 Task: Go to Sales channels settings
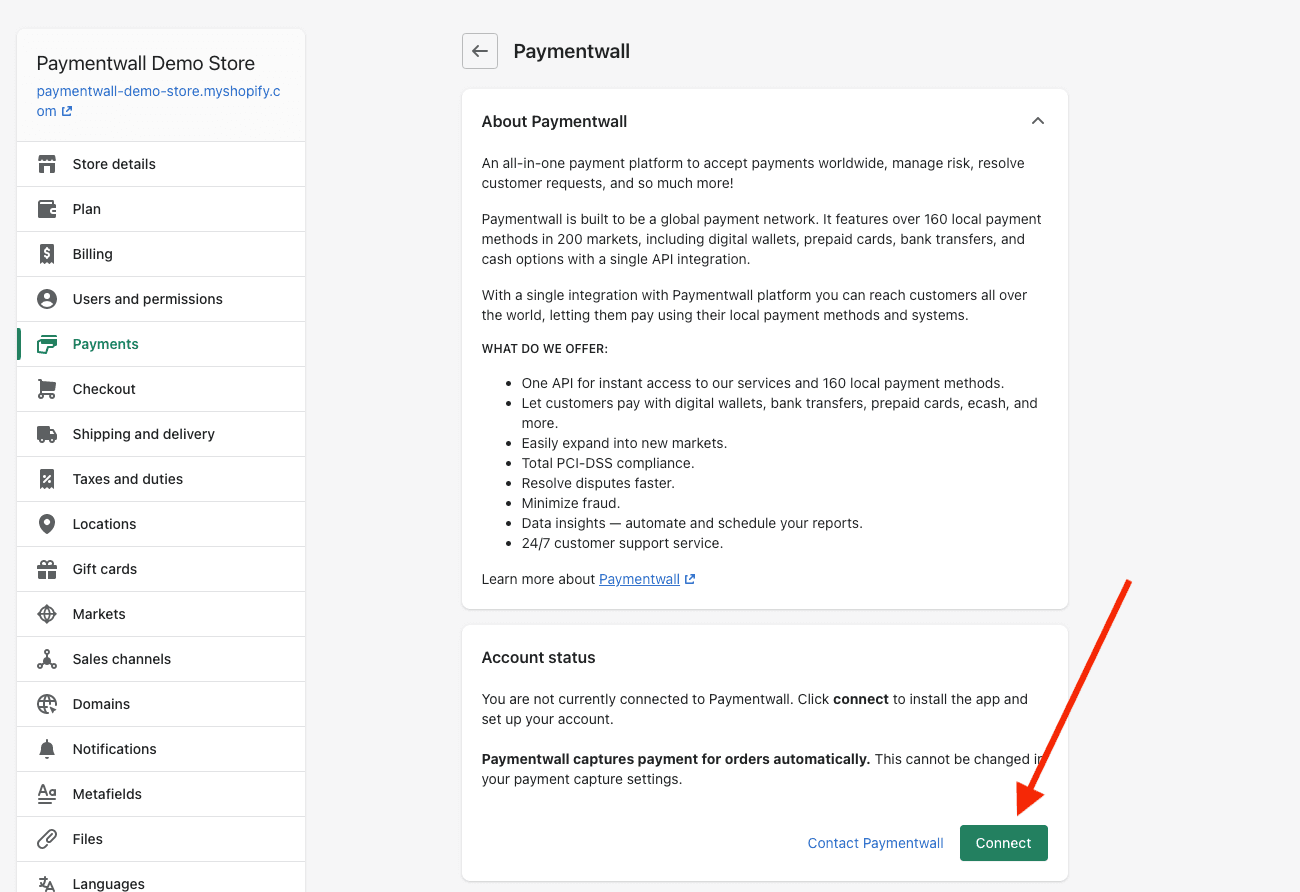161,659
